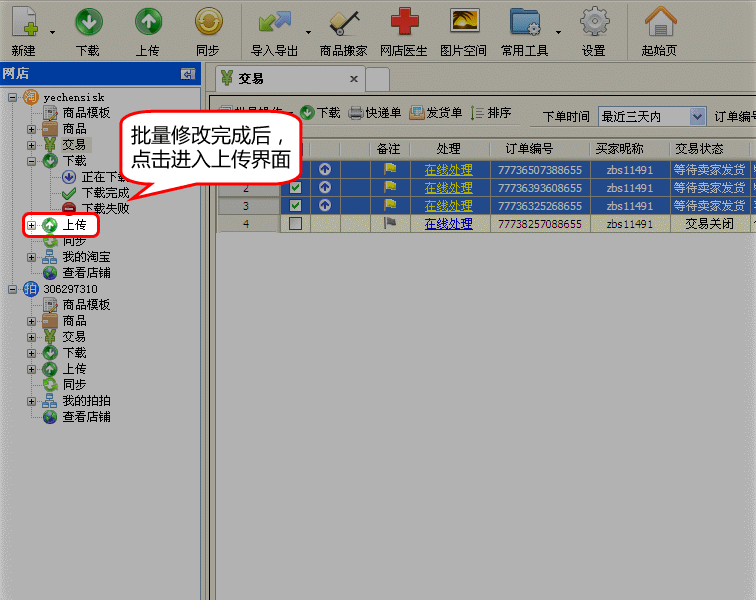Expand 上传 node under 306297310
Image resolution: width=756 pixels, height=600 pixels.
pos(31,369)
